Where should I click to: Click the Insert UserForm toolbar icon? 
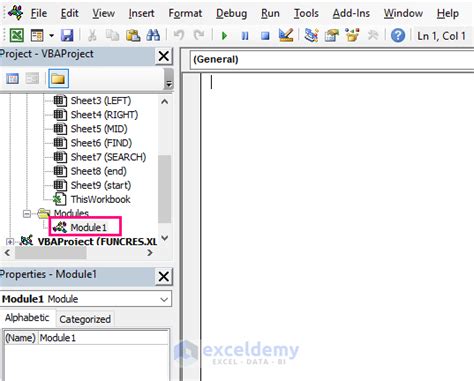click(x=37, y=35)
